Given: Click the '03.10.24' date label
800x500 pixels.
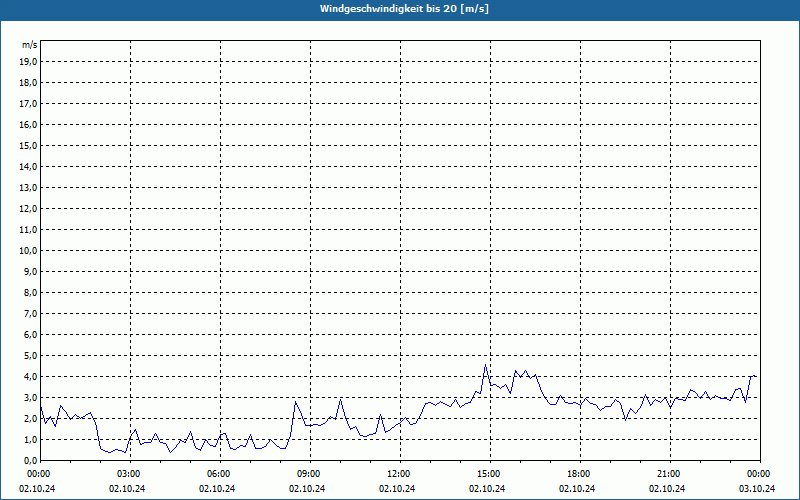Looking at the screenshot, I should coord(757,489).
